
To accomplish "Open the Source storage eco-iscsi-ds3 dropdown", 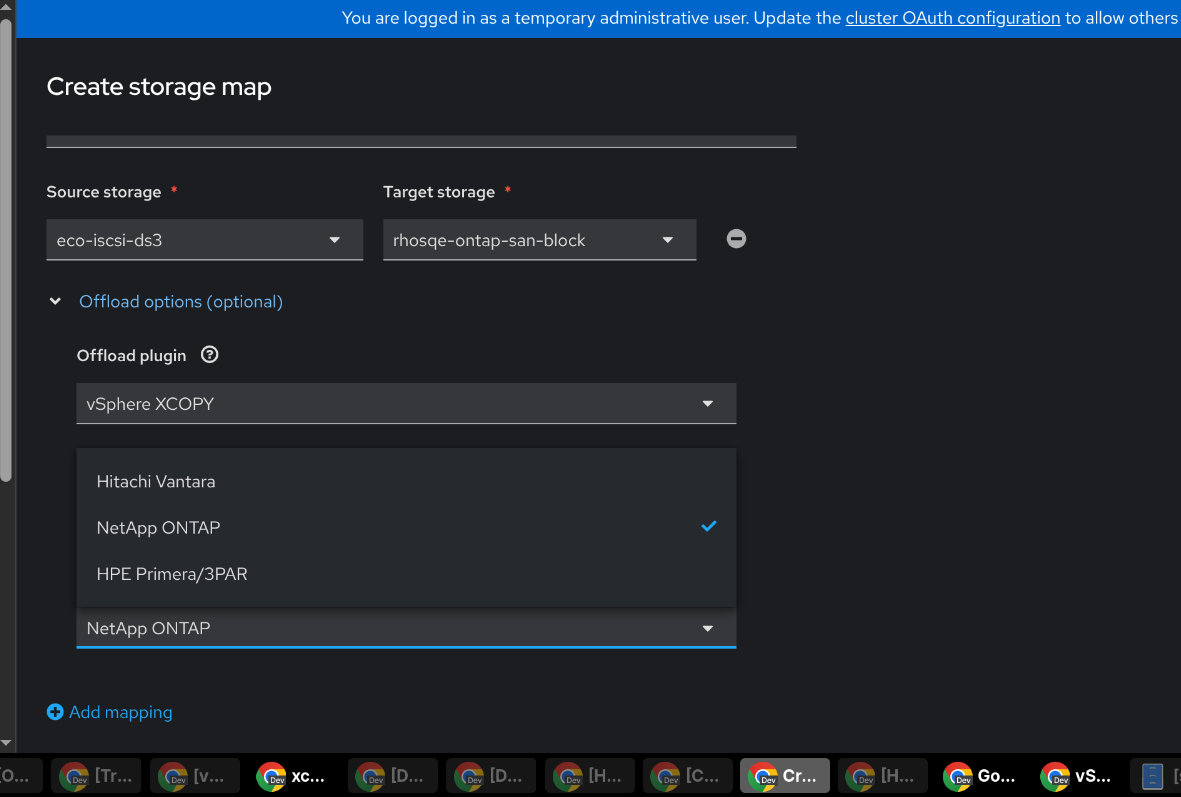I will click(x=204, y=240).
